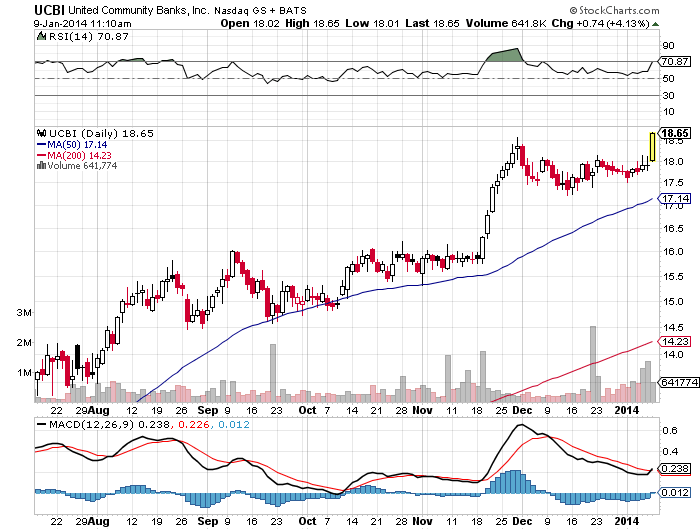Click the 2014 label on price date axis
This screenshot has height=530, width=700.
(x=627, y=410)
